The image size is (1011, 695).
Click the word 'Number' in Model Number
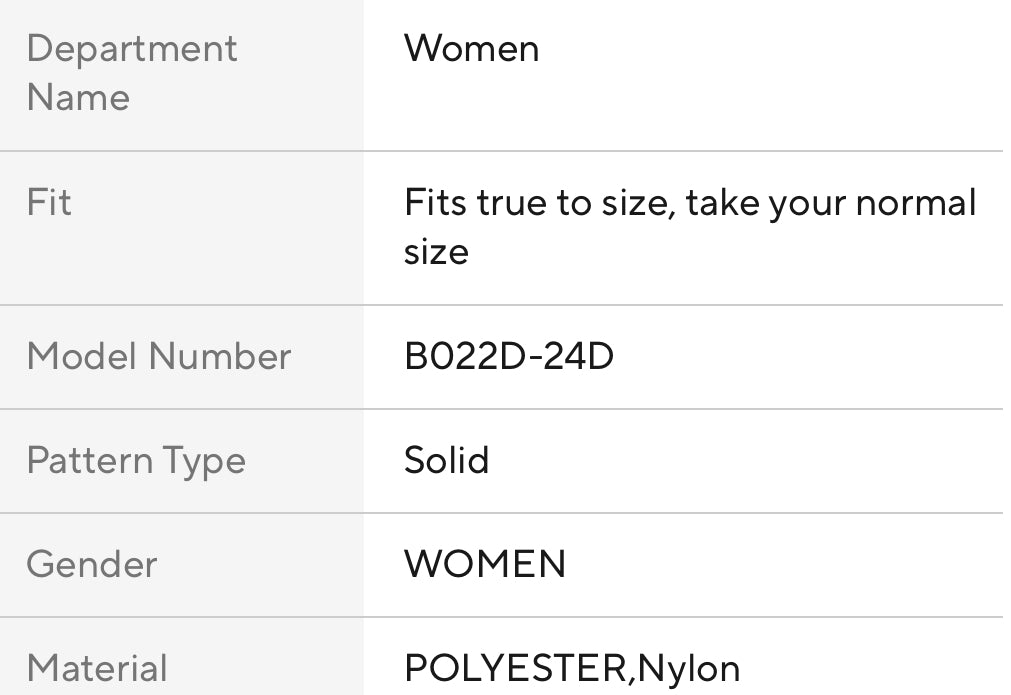220,356
